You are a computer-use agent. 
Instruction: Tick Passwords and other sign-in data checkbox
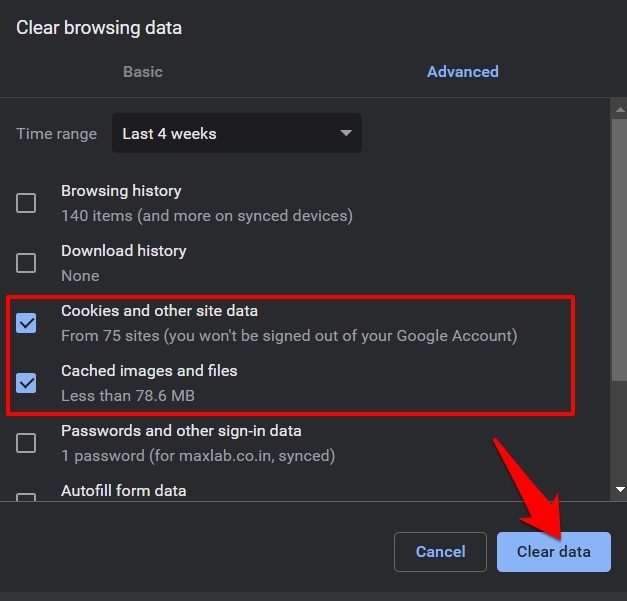pyautogui.click(x=26, y=442)
